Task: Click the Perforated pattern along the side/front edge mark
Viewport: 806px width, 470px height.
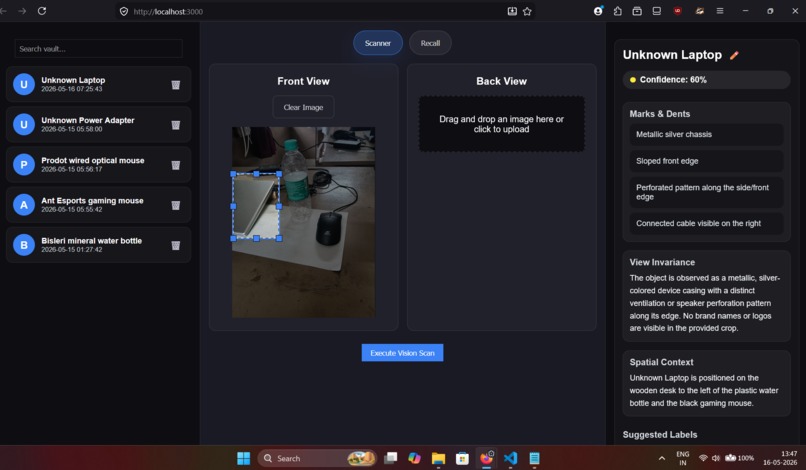Action: tap(706, 192)
